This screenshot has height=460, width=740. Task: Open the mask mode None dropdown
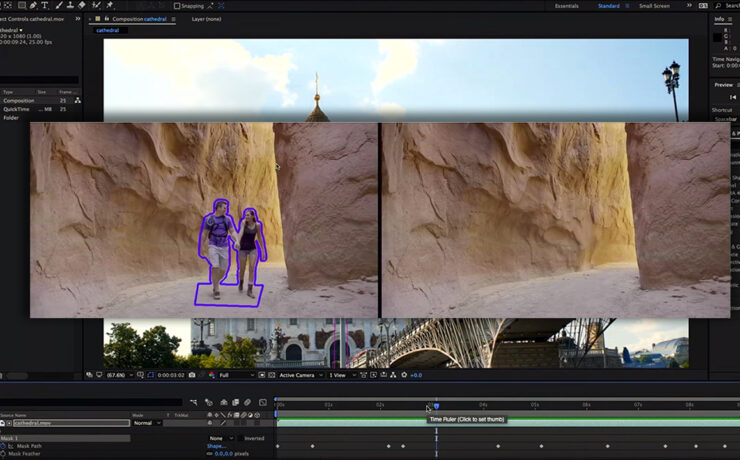click(221, 438)
